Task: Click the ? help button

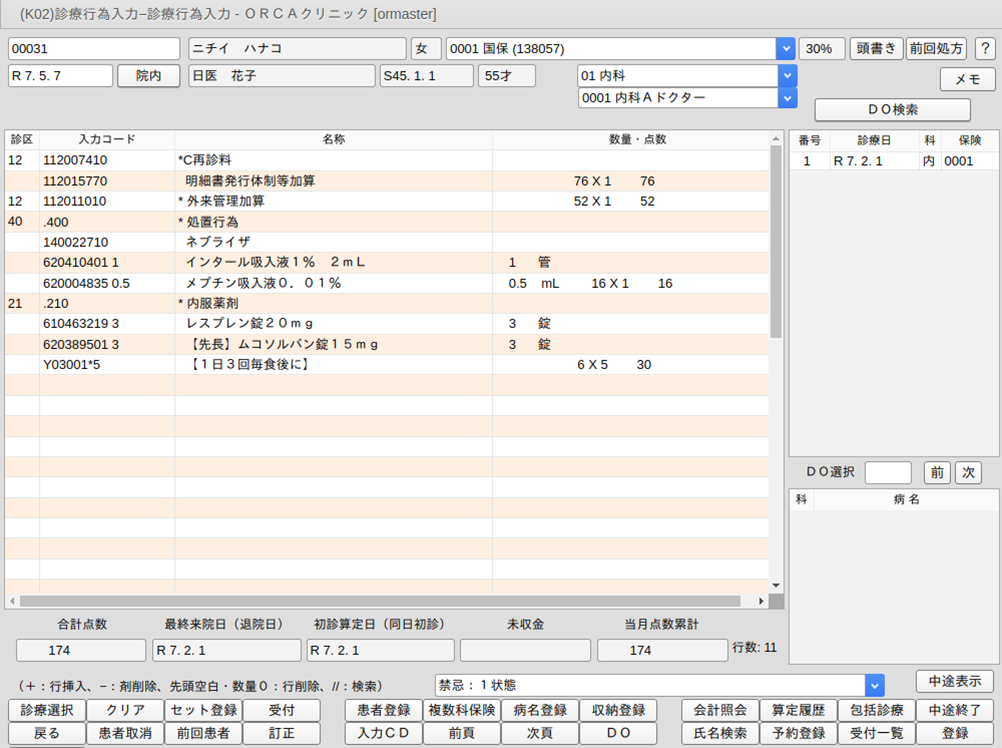Action: point(984,49)
